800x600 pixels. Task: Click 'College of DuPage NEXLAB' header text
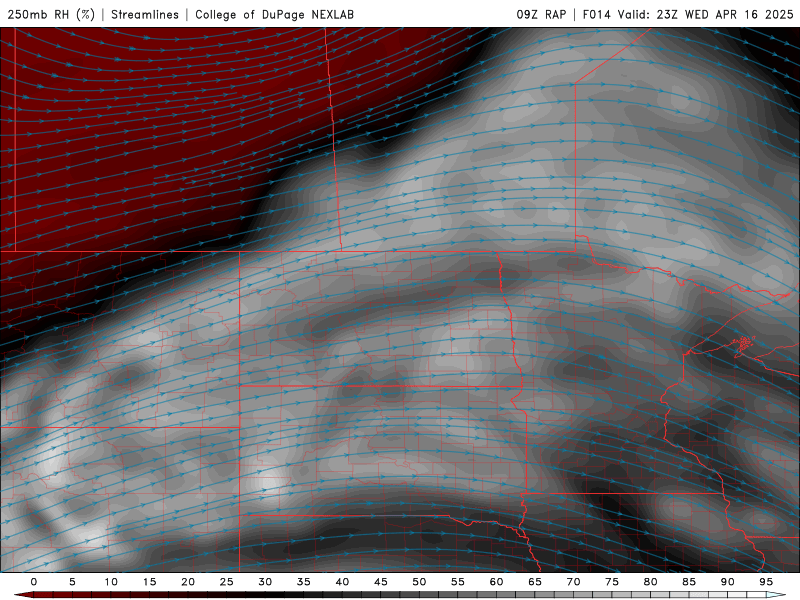[274, 14]
